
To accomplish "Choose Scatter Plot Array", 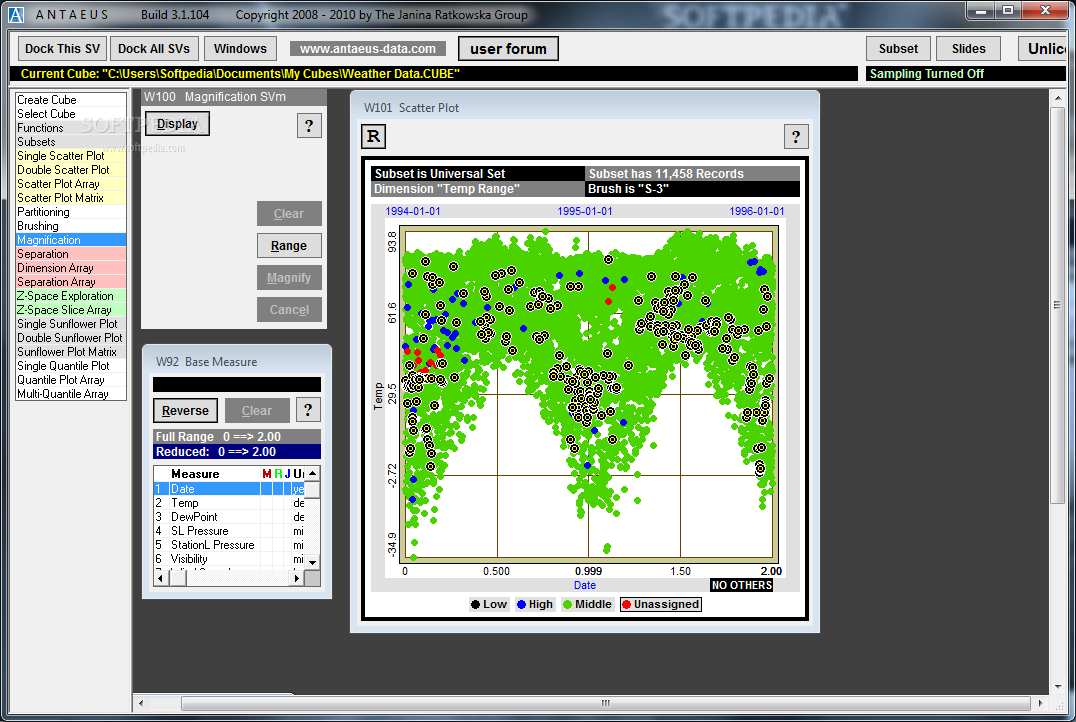I will pos(71,184).
